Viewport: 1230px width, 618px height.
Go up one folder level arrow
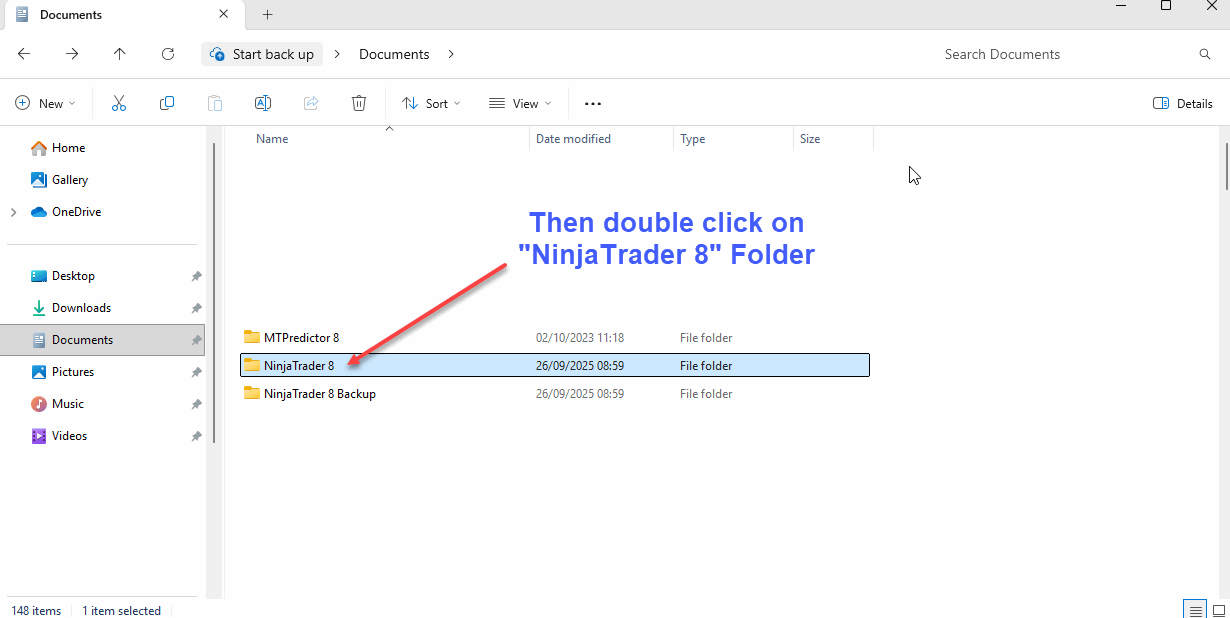click(x=120, y=54)
